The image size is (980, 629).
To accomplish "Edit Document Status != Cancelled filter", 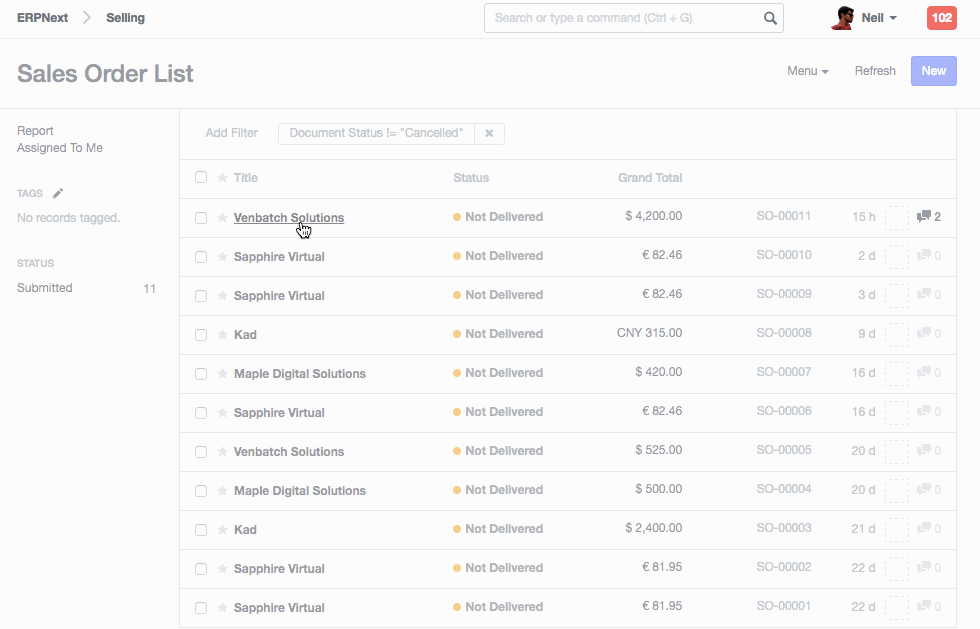I will point(376,133).
